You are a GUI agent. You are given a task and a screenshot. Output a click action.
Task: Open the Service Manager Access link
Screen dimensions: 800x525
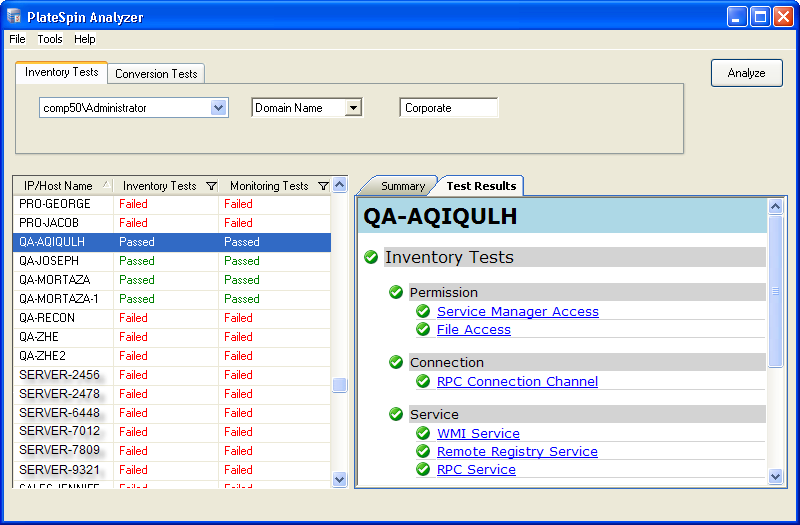pos(517,312)
